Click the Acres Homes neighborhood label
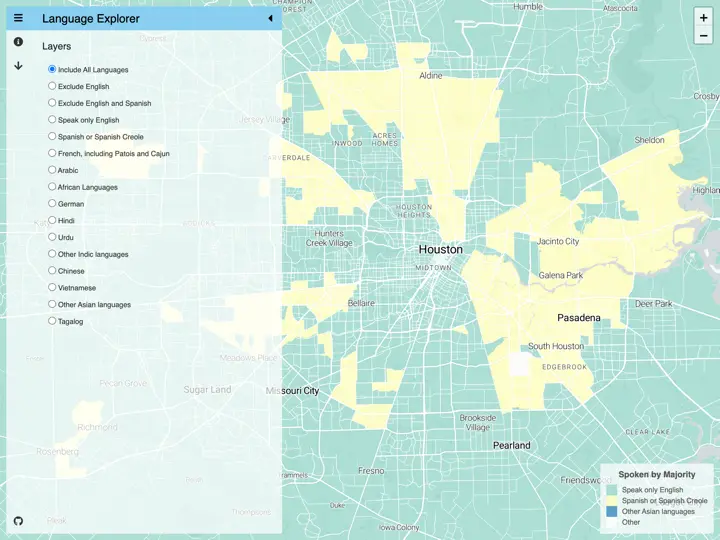Image resolution: width=720 pixels, height=540 pixels. click(x=385, y=139)
